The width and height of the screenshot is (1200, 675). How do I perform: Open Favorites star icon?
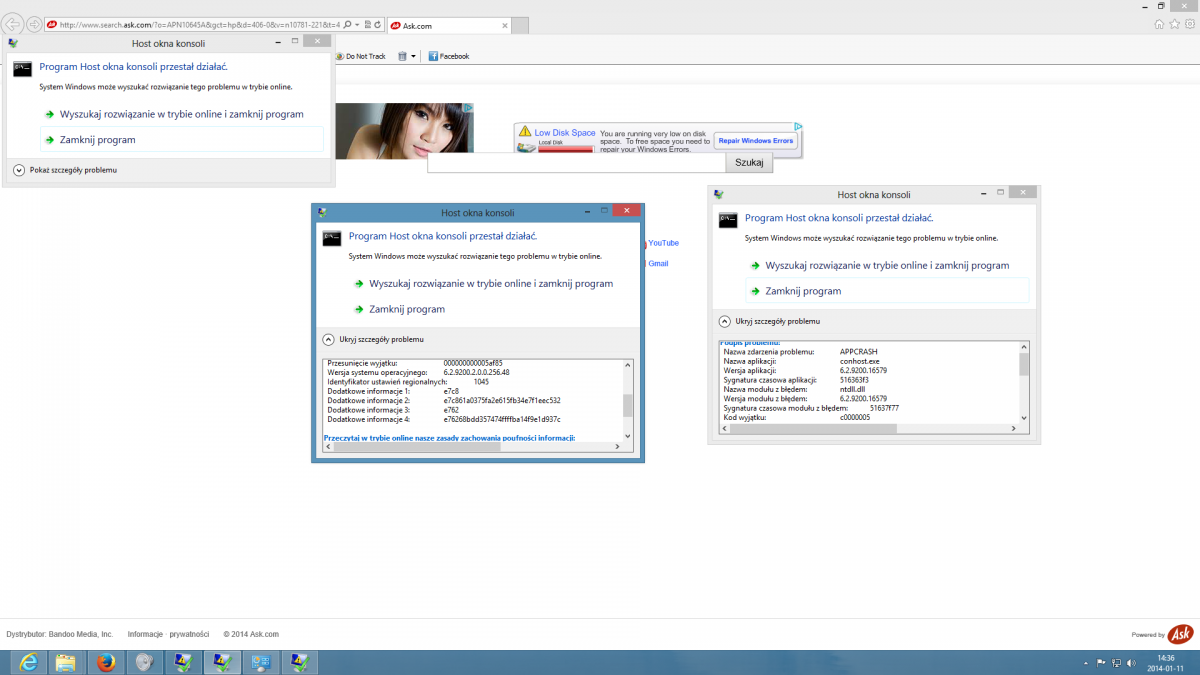coord(1173,24)
